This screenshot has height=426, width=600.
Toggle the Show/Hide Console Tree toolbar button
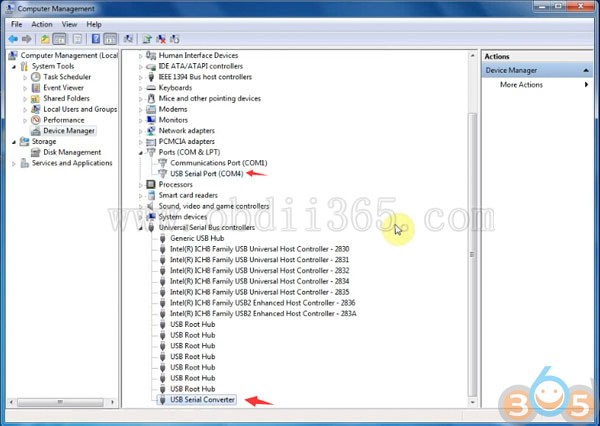click(x=59, y=39)
